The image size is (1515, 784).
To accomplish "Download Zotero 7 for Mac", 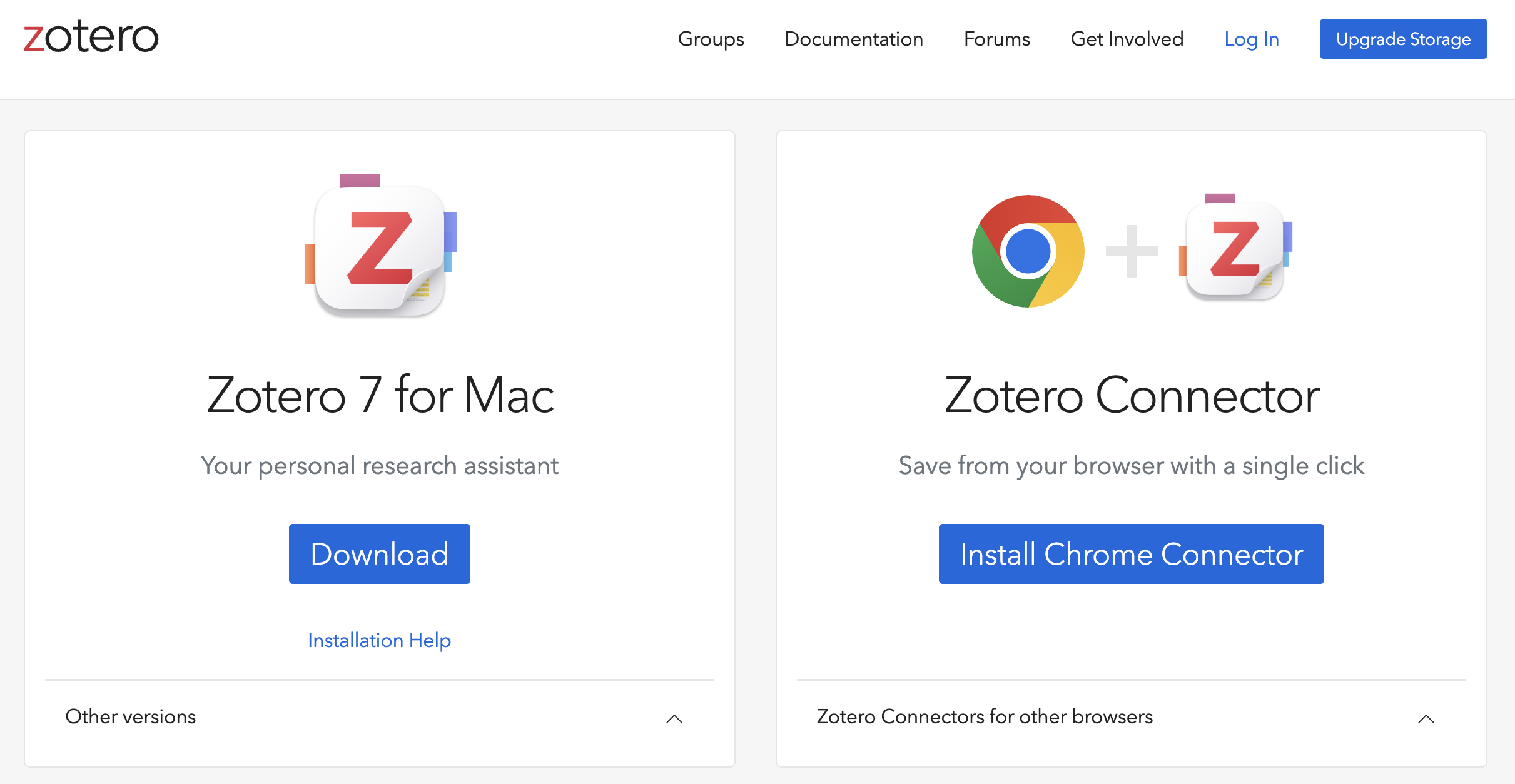I will pos(380,554).
